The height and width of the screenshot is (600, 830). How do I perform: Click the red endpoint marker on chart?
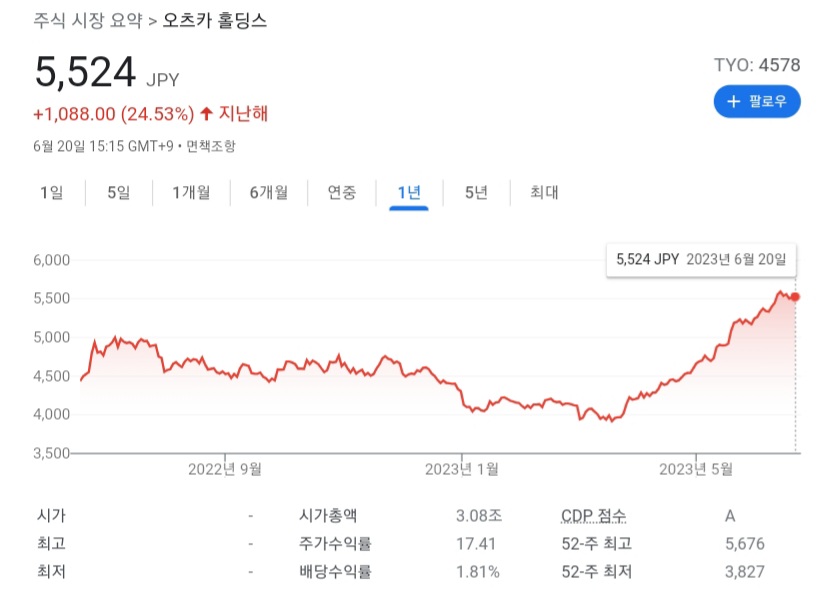795,297
